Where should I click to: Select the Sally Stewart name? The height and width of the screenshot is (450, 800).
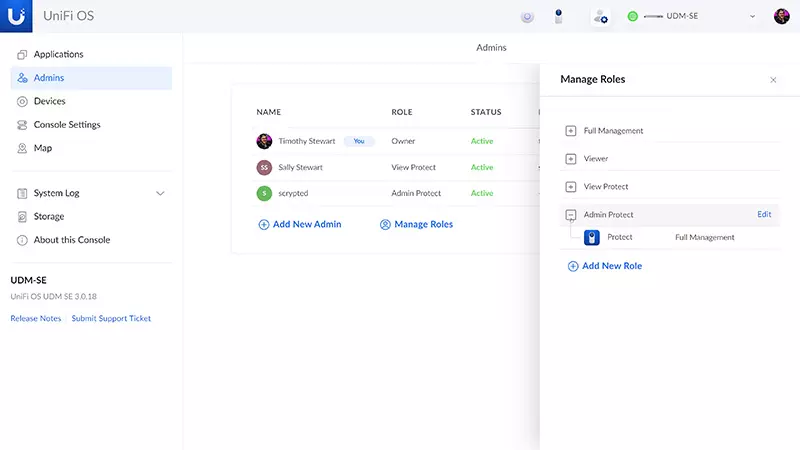[x=301, y=167]
